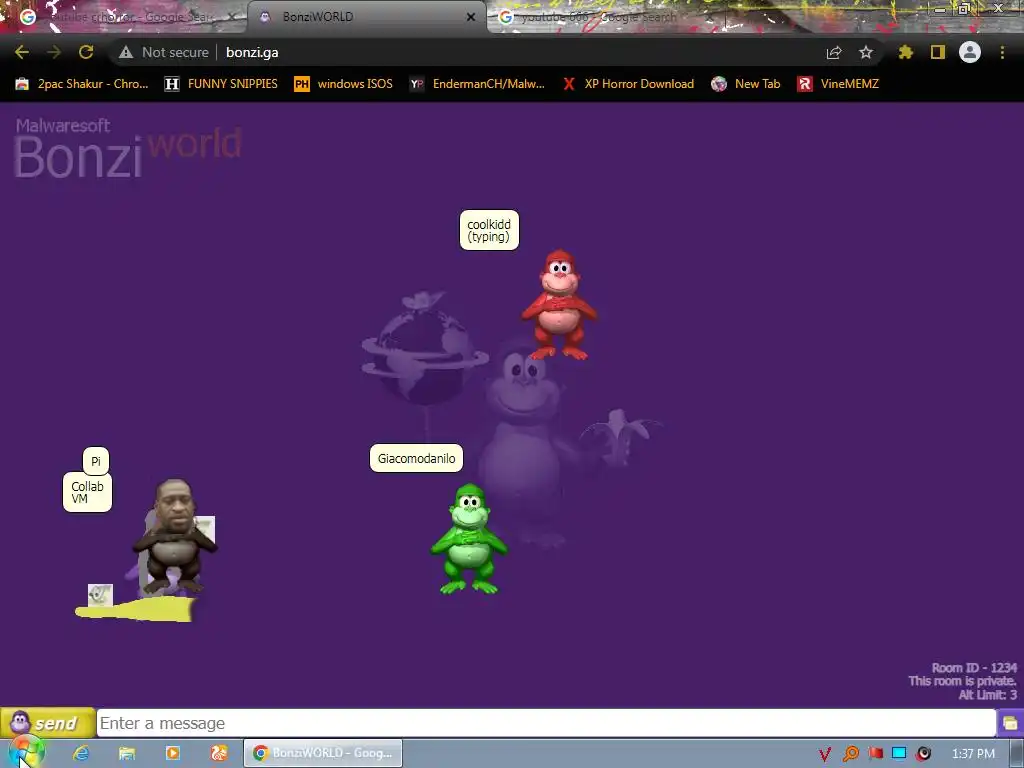Click the Room ID - 1234 text

pos(974,667)
